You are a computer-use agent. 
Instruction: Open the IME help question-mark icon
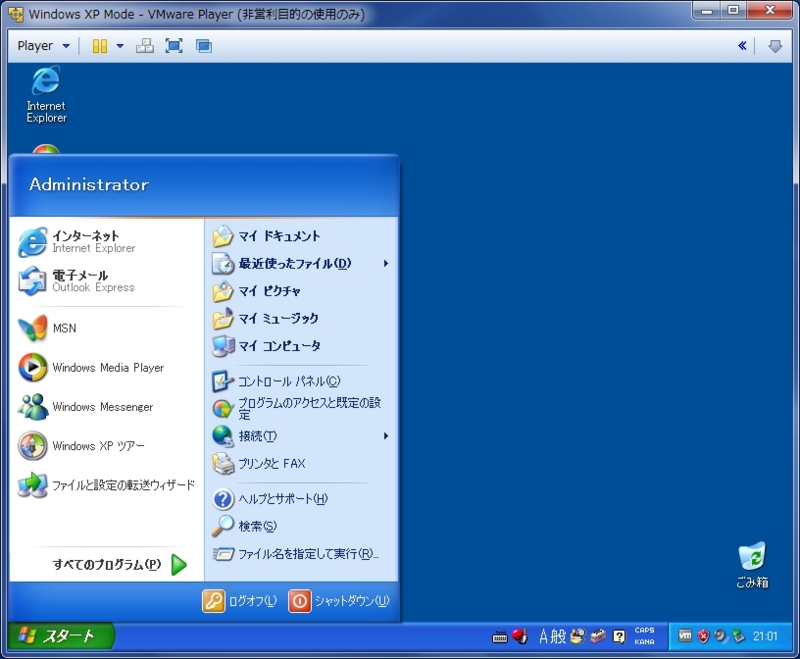(618, 638)
